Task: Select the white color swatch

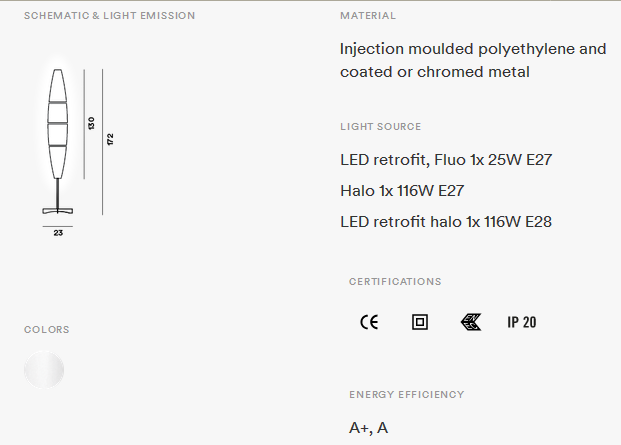Action: (44, 369)
